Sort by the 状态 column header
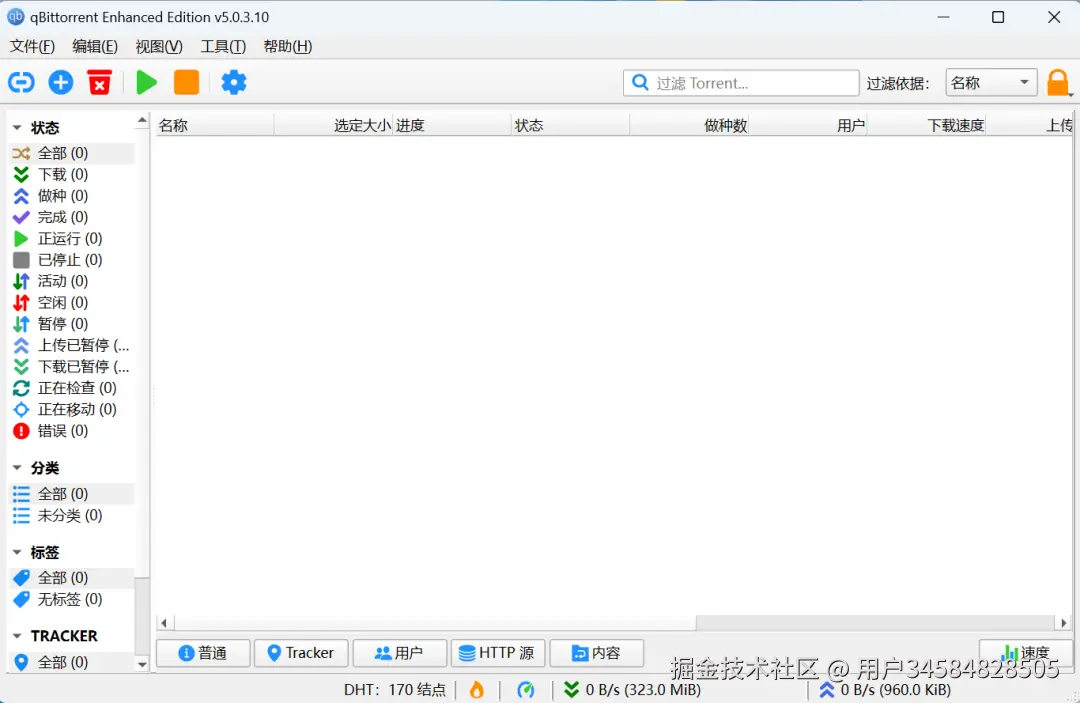This screenshot has width=1080, height=703. pyautogui.click(x=571, y=125)
